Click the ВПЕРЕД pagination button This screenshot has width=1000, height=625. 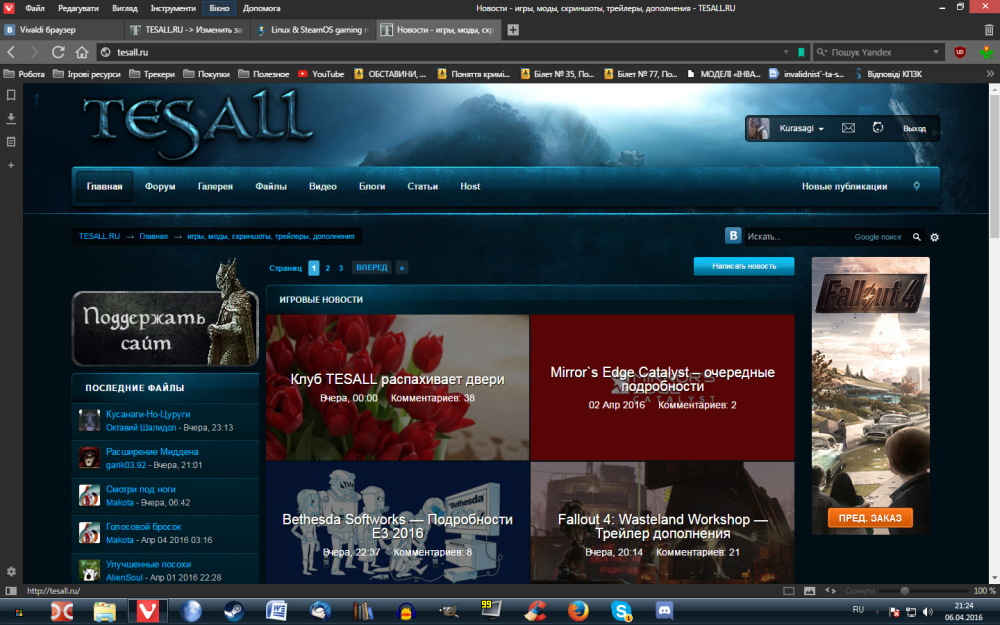(372, 267)
